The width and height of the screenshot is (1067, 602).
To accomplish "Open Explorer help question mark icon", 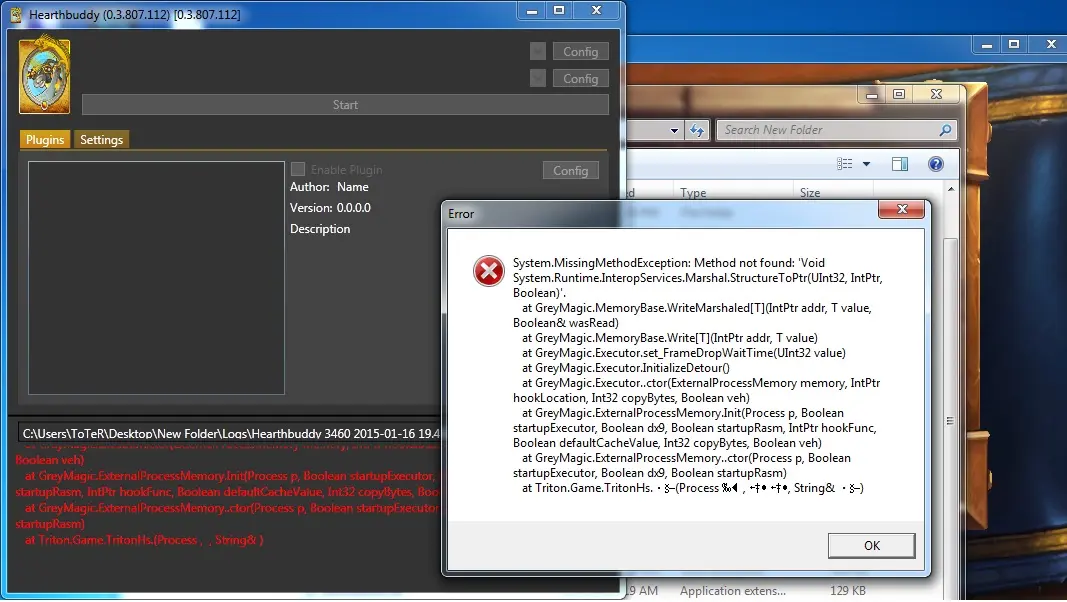I will pos(936,164).
